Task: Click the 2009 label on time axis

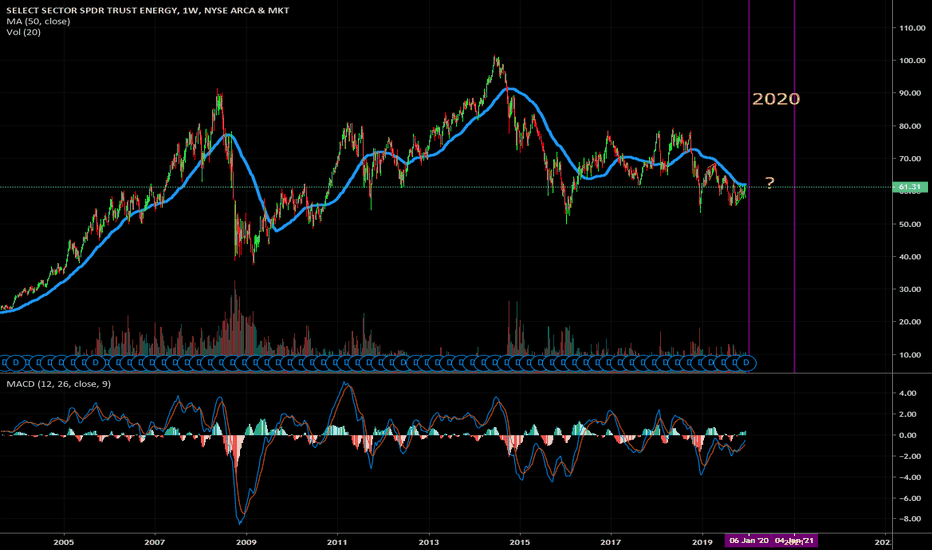Action: pos(246,542)
